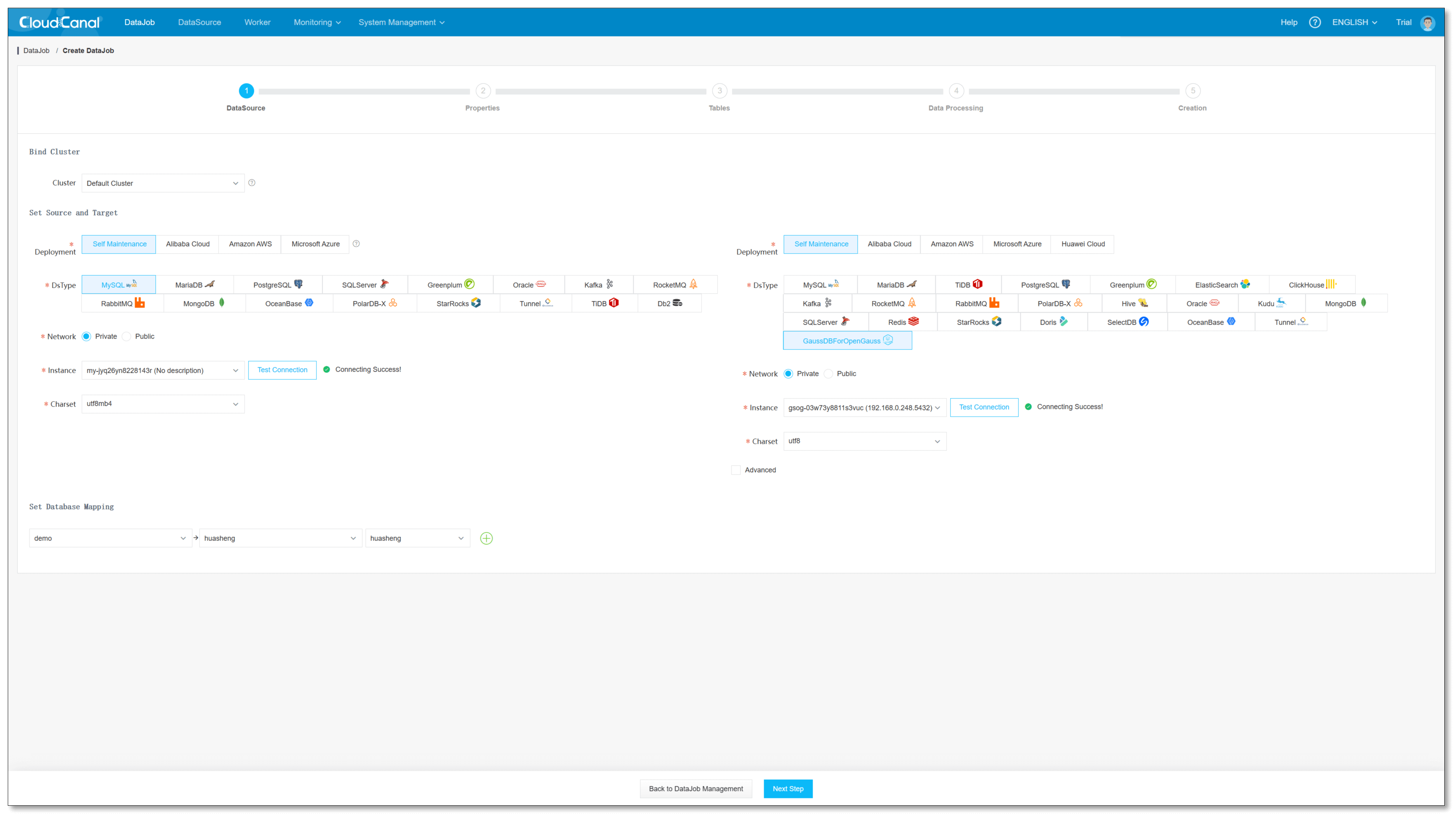This screenshot has width=1456, height=817.
Task: Expand target Instance dropdown gsog-03w73y8811s3vuc
Action: pyautogui.click(x=865, y=408)
